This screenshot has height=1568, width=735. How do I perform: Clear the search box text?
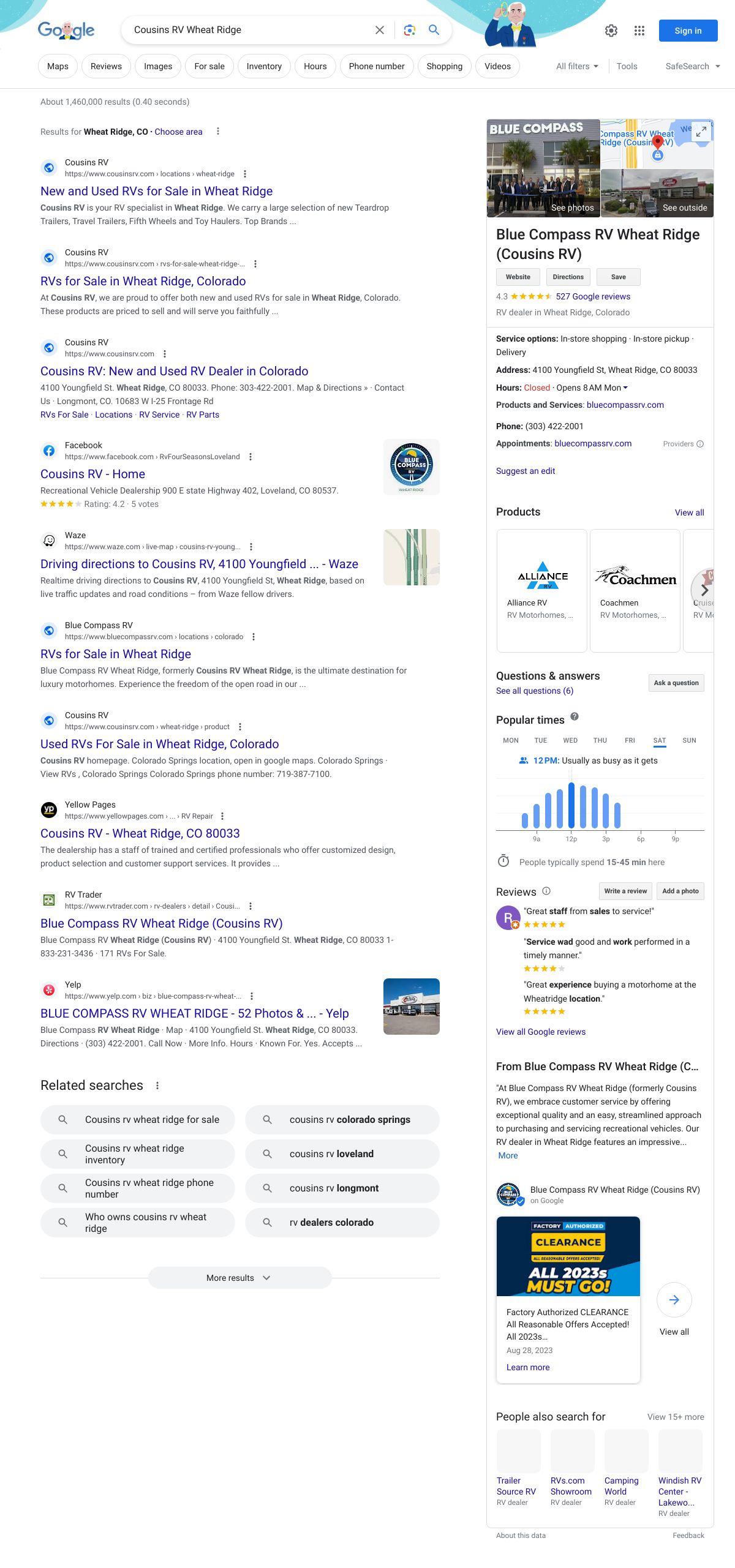380,30
